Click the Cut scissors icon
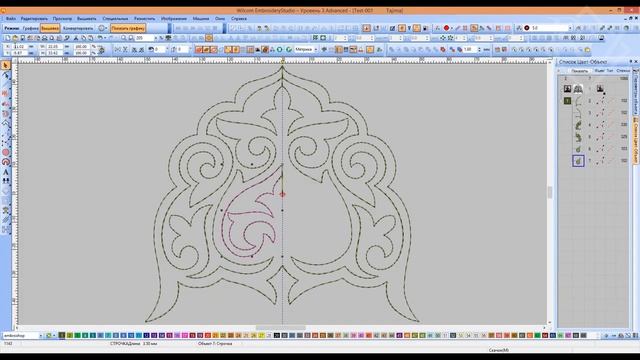Screen dimensions: 640x360 pyautogui.click(x=76, y=38)
